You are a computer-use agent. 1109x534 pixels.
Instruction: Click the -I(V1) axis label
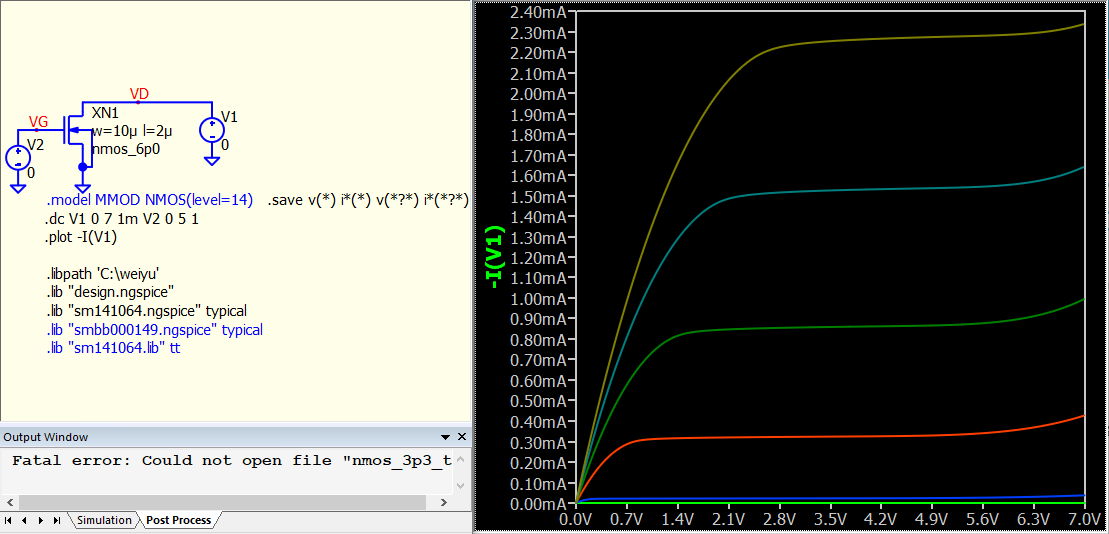coord(494,258)
